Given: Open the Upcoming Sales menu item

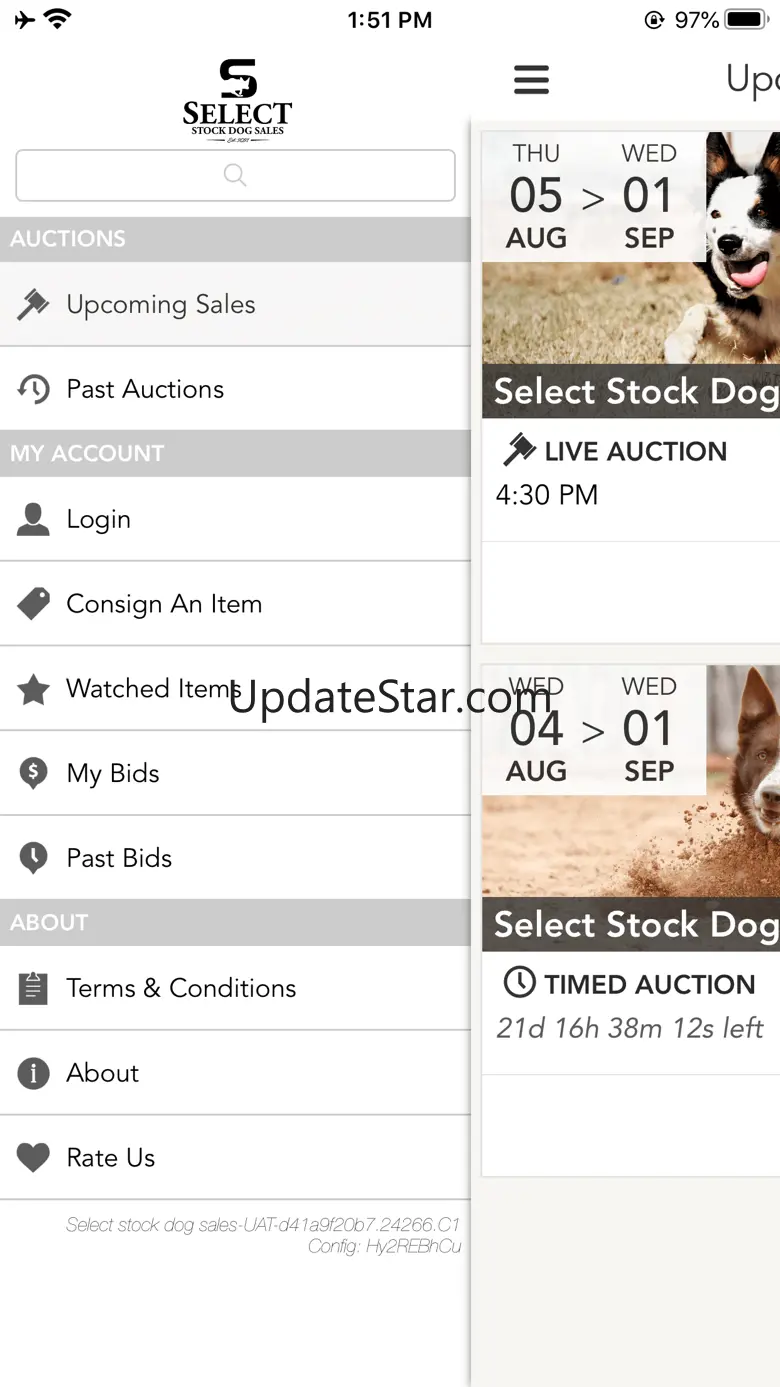Looking at the screenshot, I should [x=161, y=305].
